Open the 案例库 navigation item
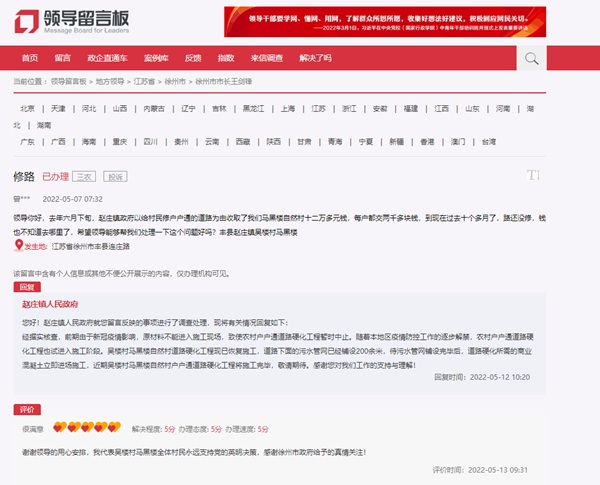The height and width of the screenshot is (485, 600). pos(155,59)
